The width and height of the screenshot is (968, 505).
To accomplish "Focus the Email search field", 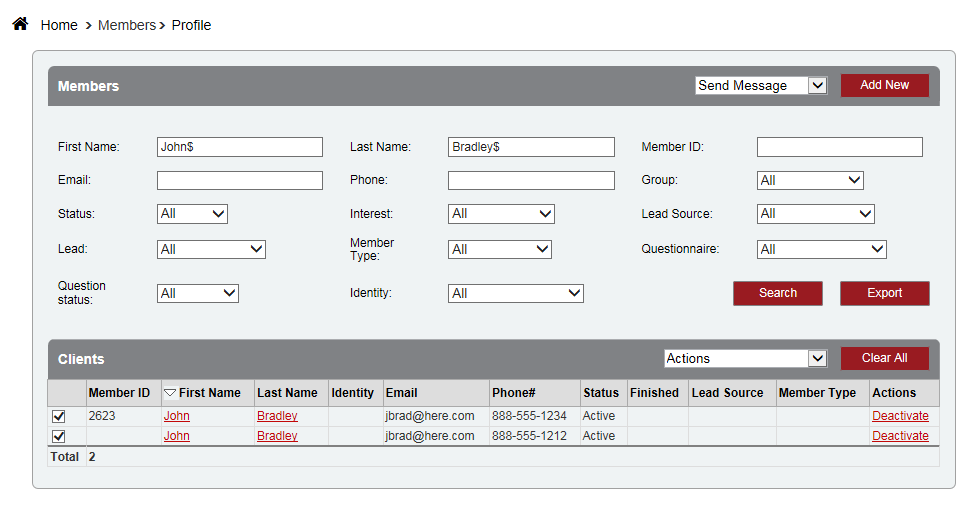I will [x=240, y=180].
